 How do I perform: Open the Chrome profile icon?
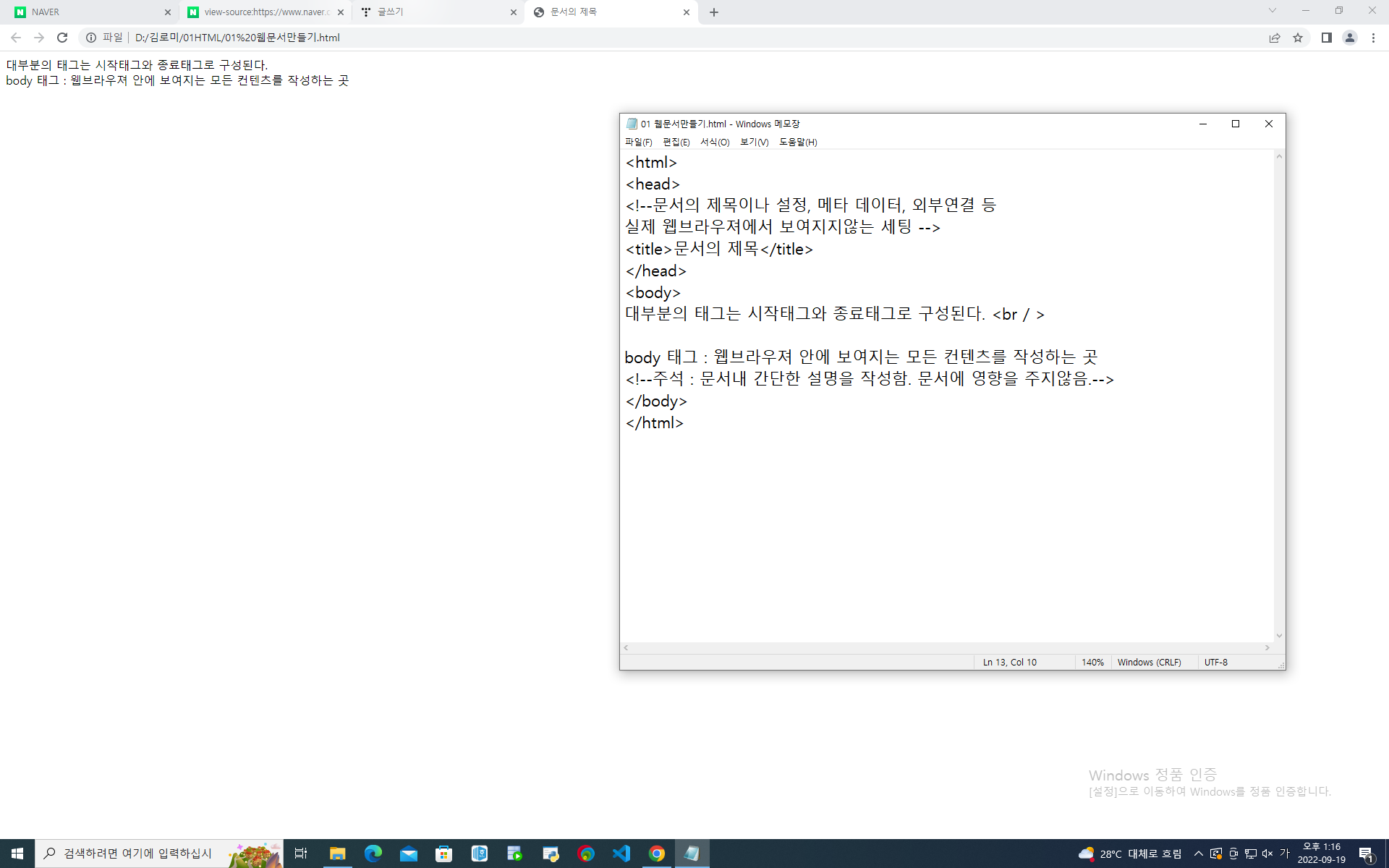point(1350,38)
